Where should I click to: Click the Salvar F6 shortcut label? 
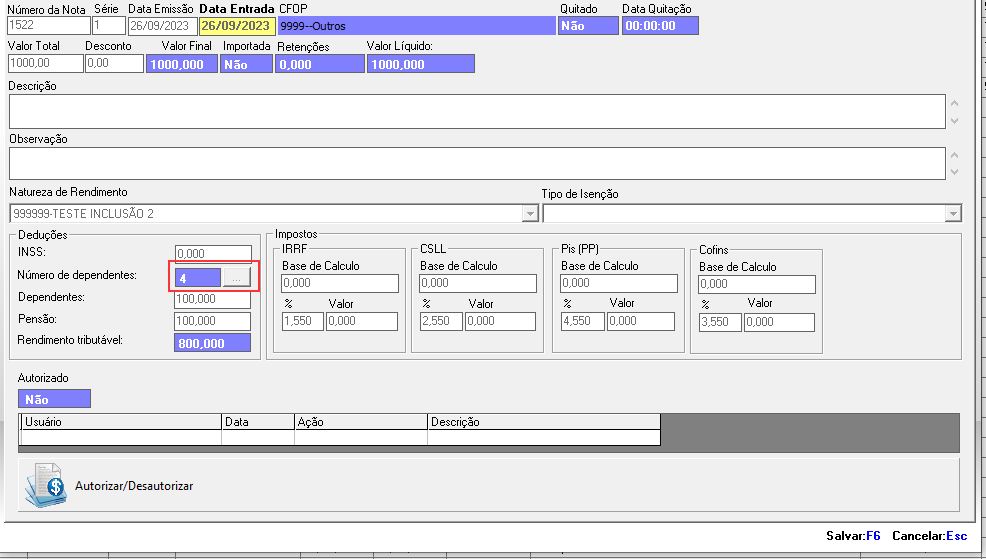tap(853, 536)
